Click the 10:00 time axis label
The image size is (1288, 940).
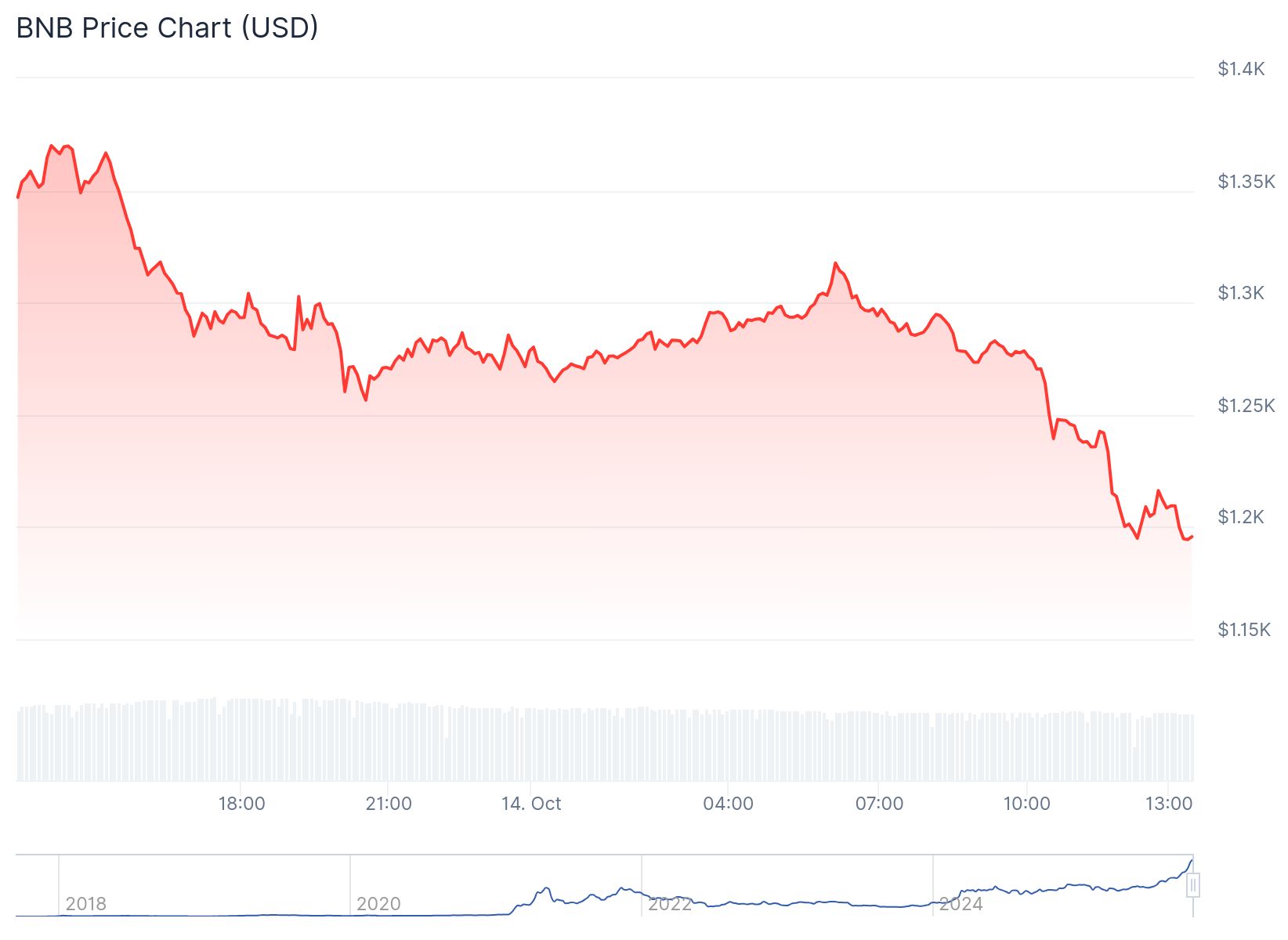click(1026, 804)
